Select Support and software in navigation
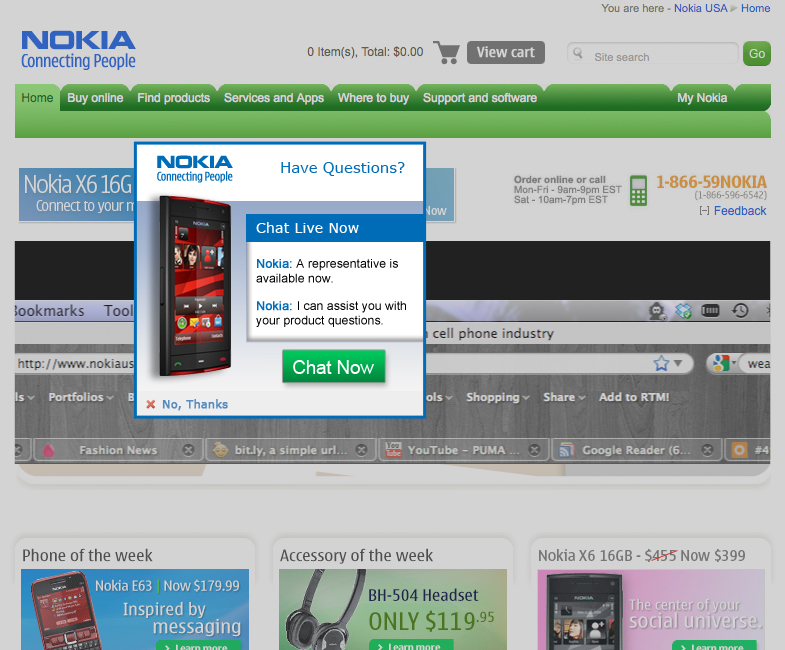The height and width of the screenshot is (650, 785). coord(479,98)
